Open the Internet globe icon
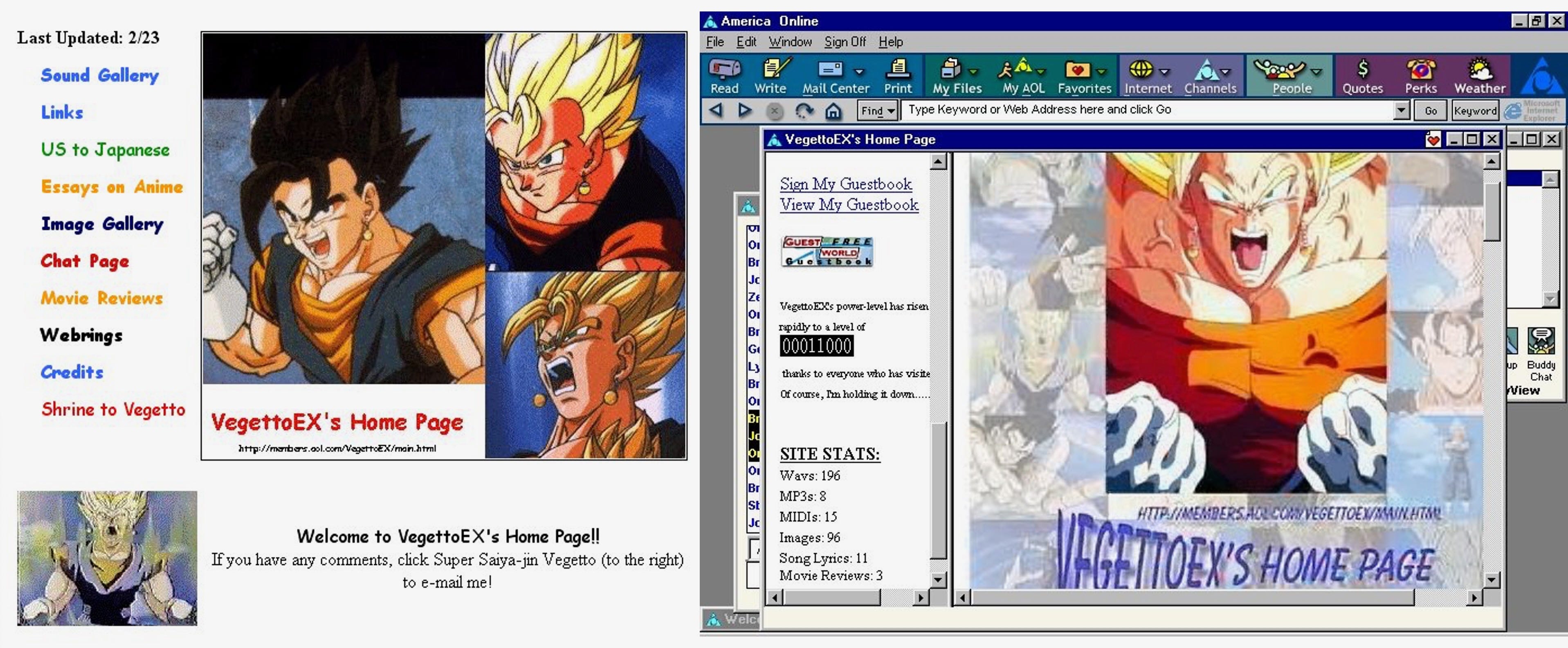1568x648 pixels. pos(1148,76)
